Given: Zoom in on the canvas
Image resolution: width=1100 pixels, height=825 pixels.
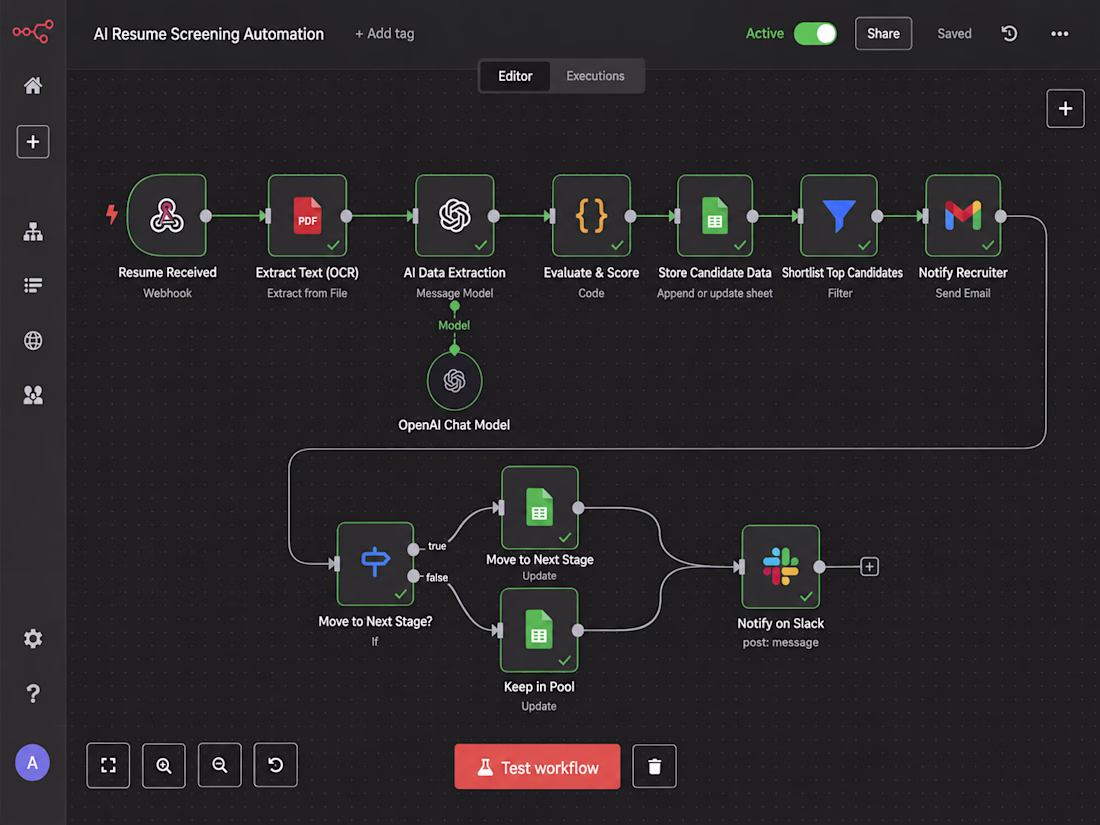Looking at the screenshot, I should click(x=163, y=765).
